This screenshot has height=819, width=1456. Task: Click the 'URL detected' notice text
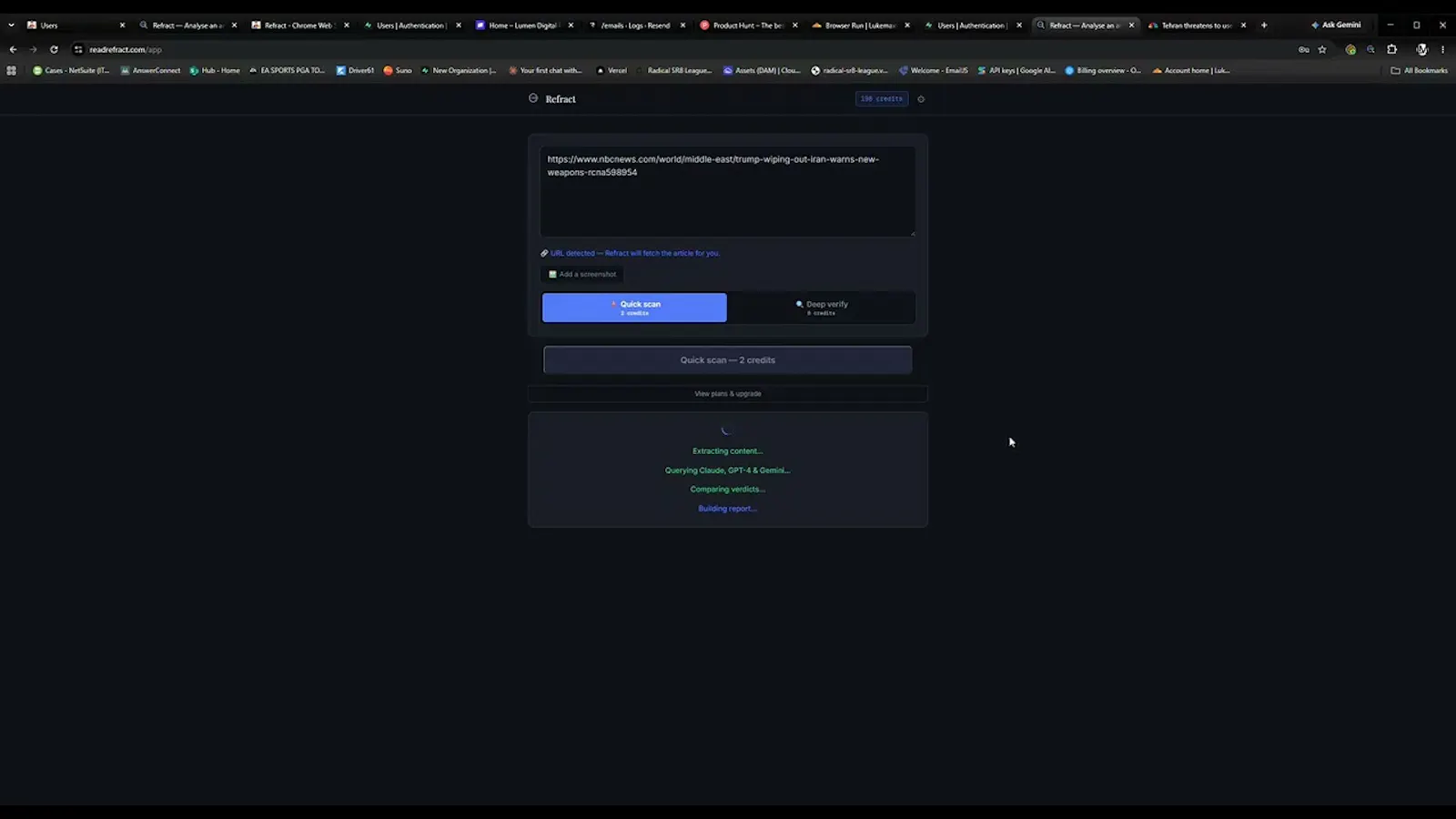coord(635,253)
